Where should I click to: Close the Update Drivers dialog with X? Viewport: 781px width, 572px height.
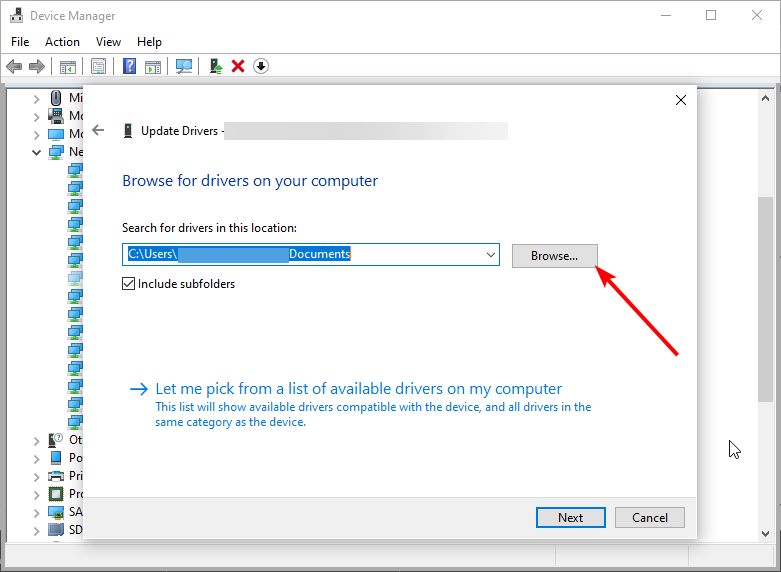coord(681,100)
